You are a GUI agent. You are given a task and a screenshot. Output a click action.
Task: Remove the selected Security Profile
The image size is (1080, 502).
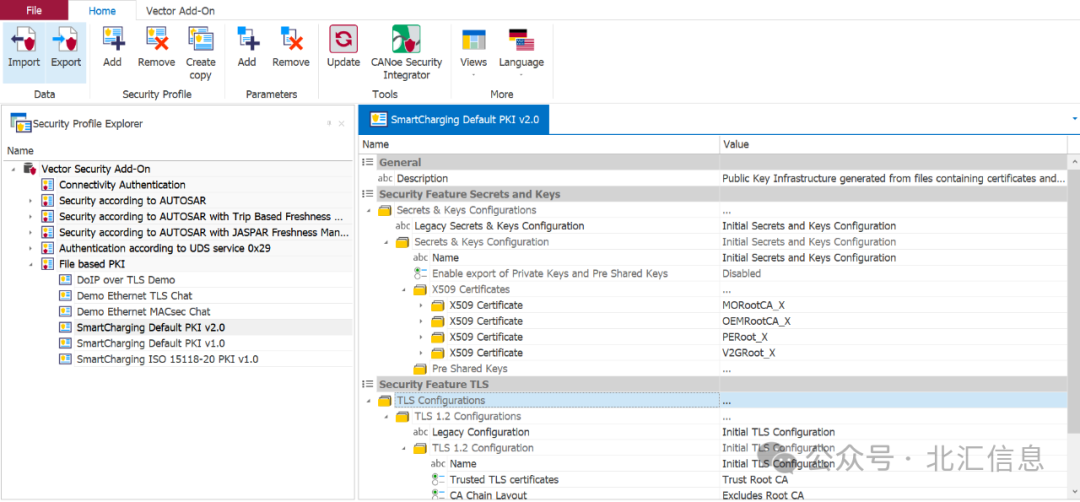tap(156, 46)
